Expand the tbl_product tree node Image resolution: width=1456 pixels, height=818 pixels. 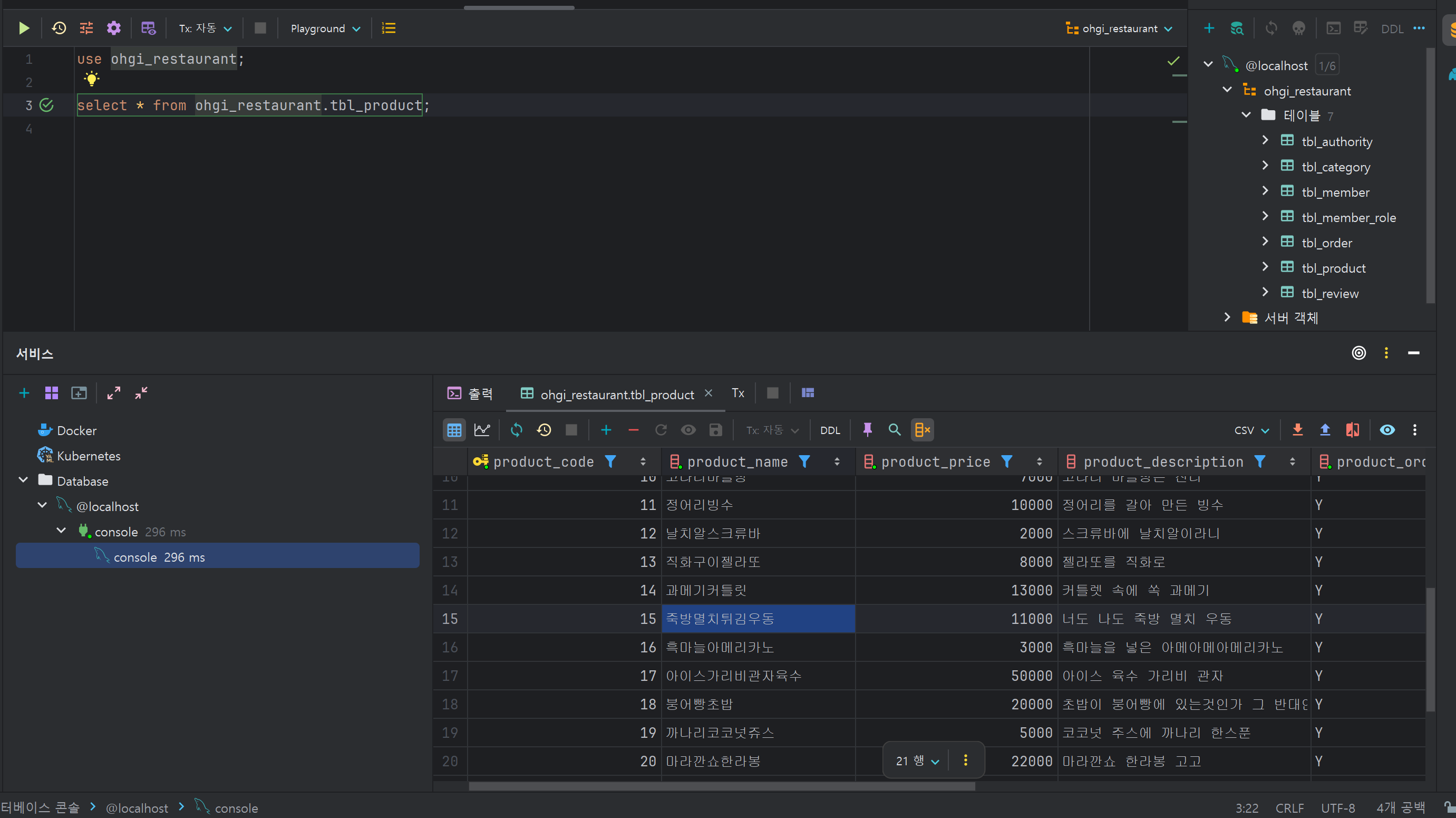tap(1265, 267)
